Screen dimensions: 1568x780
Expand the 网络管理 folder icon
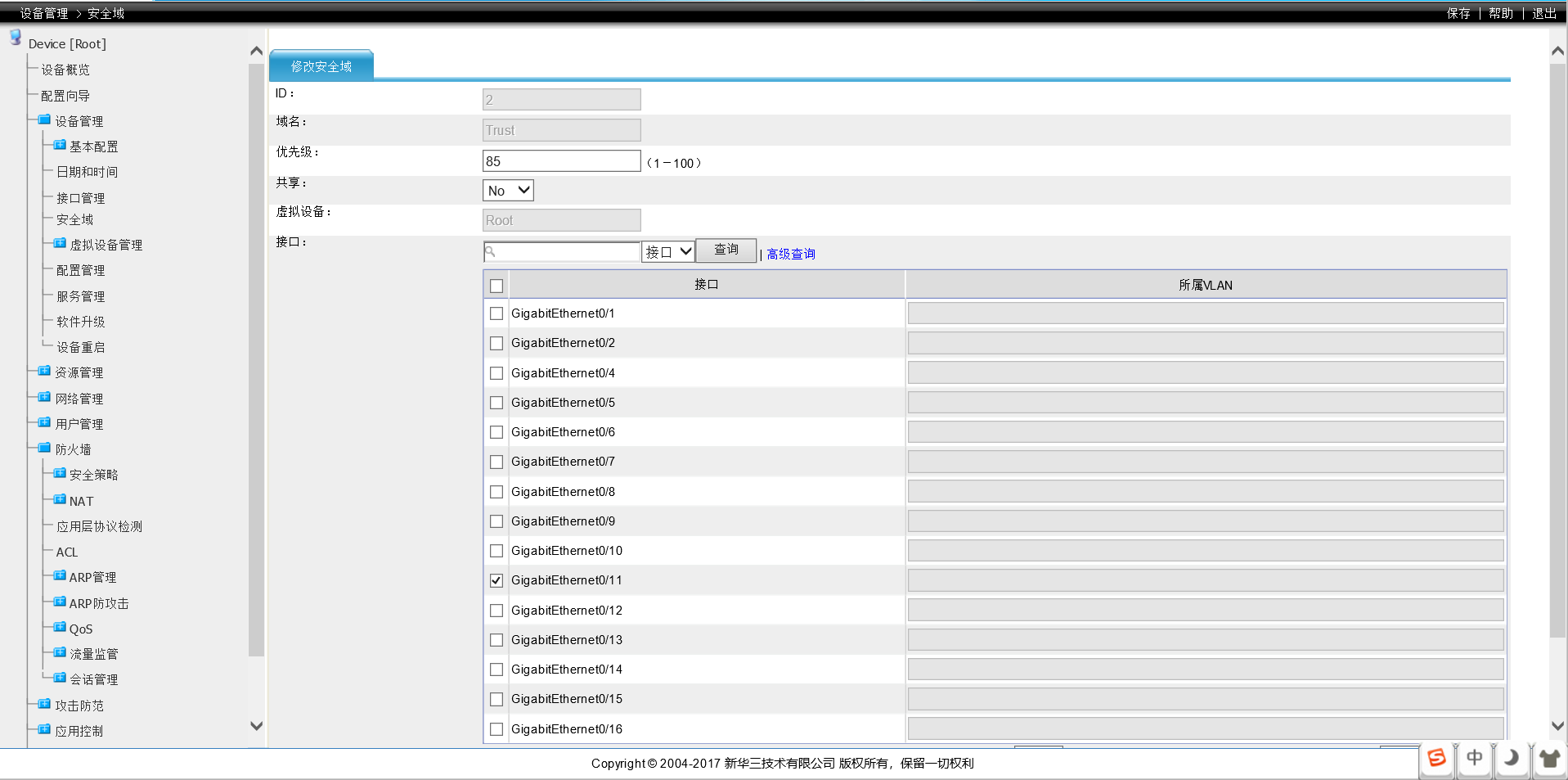click(45, 397)
